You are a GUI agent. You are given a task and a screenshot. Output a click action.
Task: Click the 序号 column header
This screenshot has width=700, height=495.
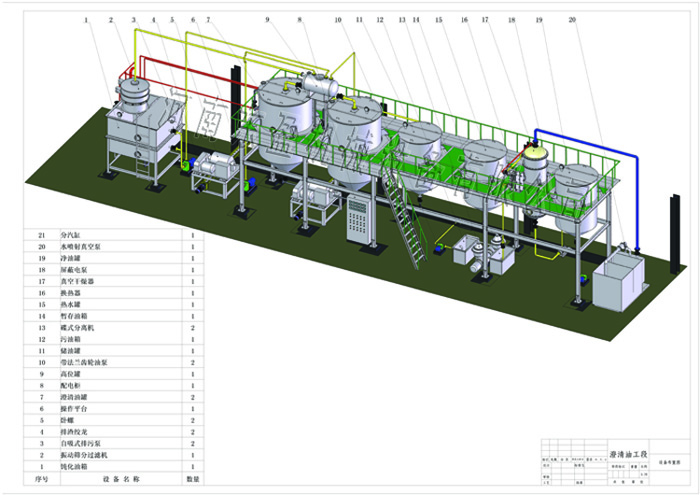tap(41, 478)
